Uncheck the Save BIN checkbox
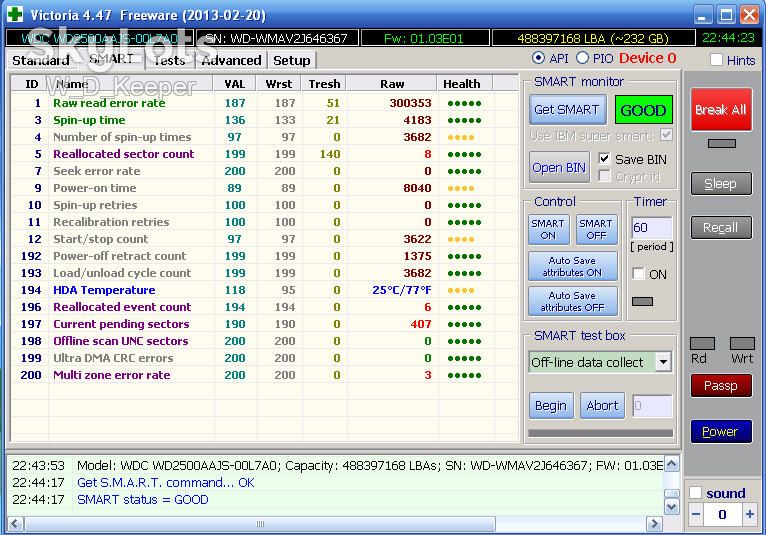766x535 pixels. click(x=604, y=158)
